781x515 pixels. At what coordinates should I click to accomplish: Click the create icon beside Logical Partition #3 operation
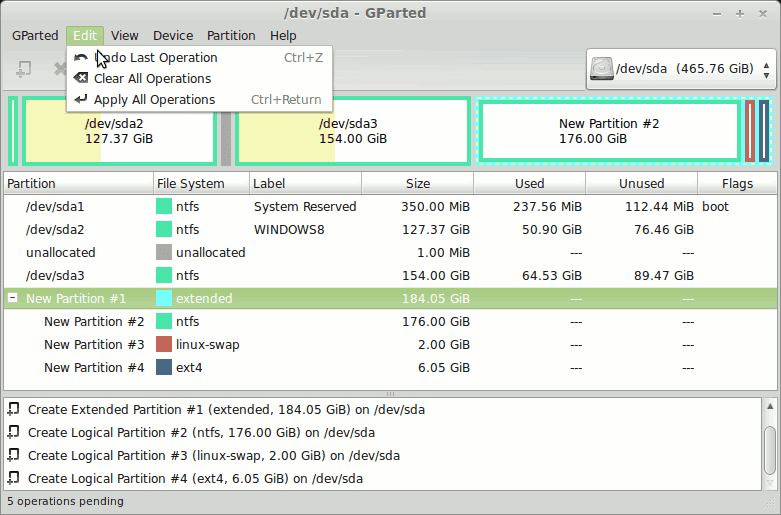(13, 455)
